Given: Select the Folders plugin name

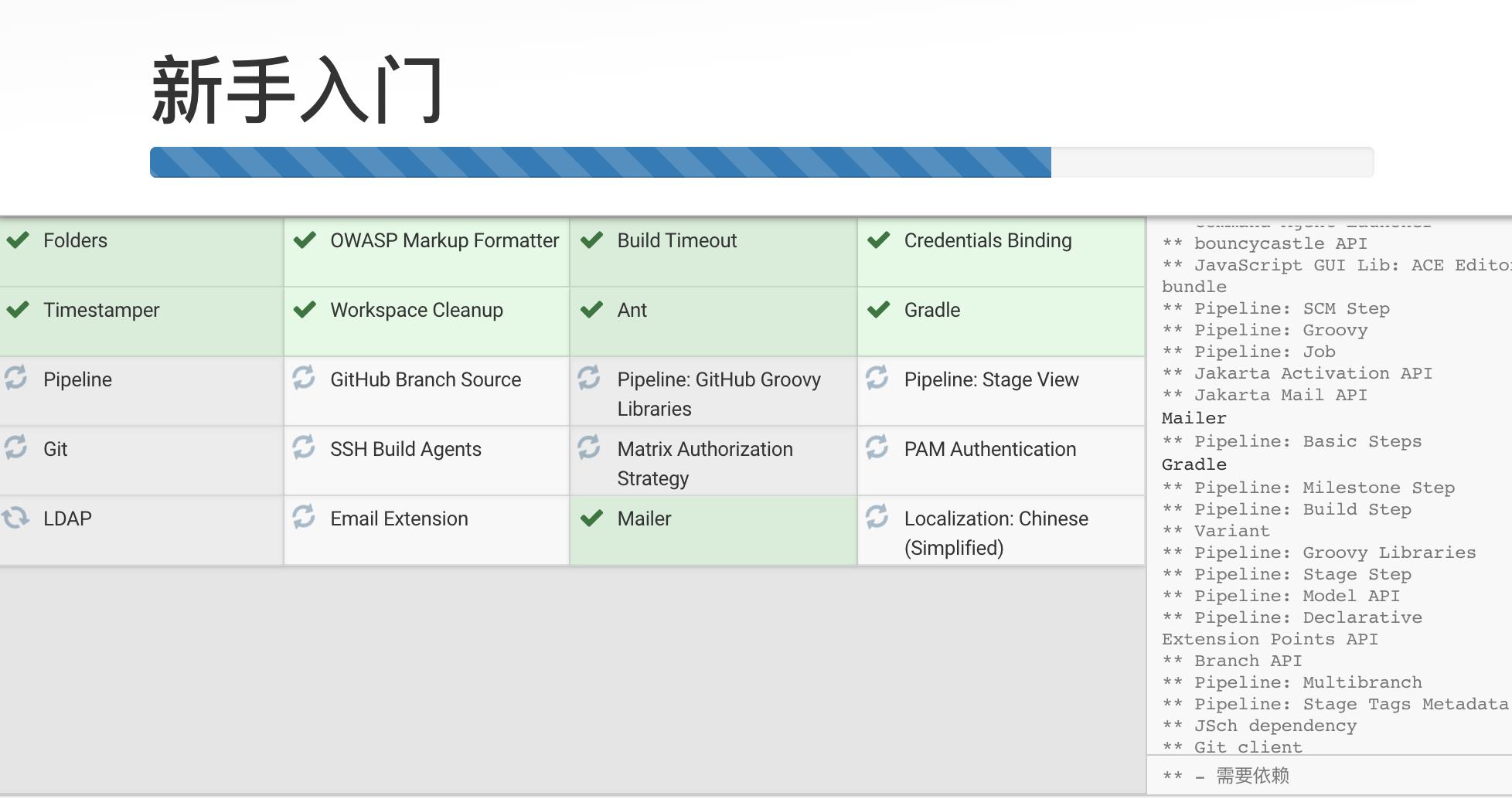Looking at the screenshot, I should coord(75,240).
